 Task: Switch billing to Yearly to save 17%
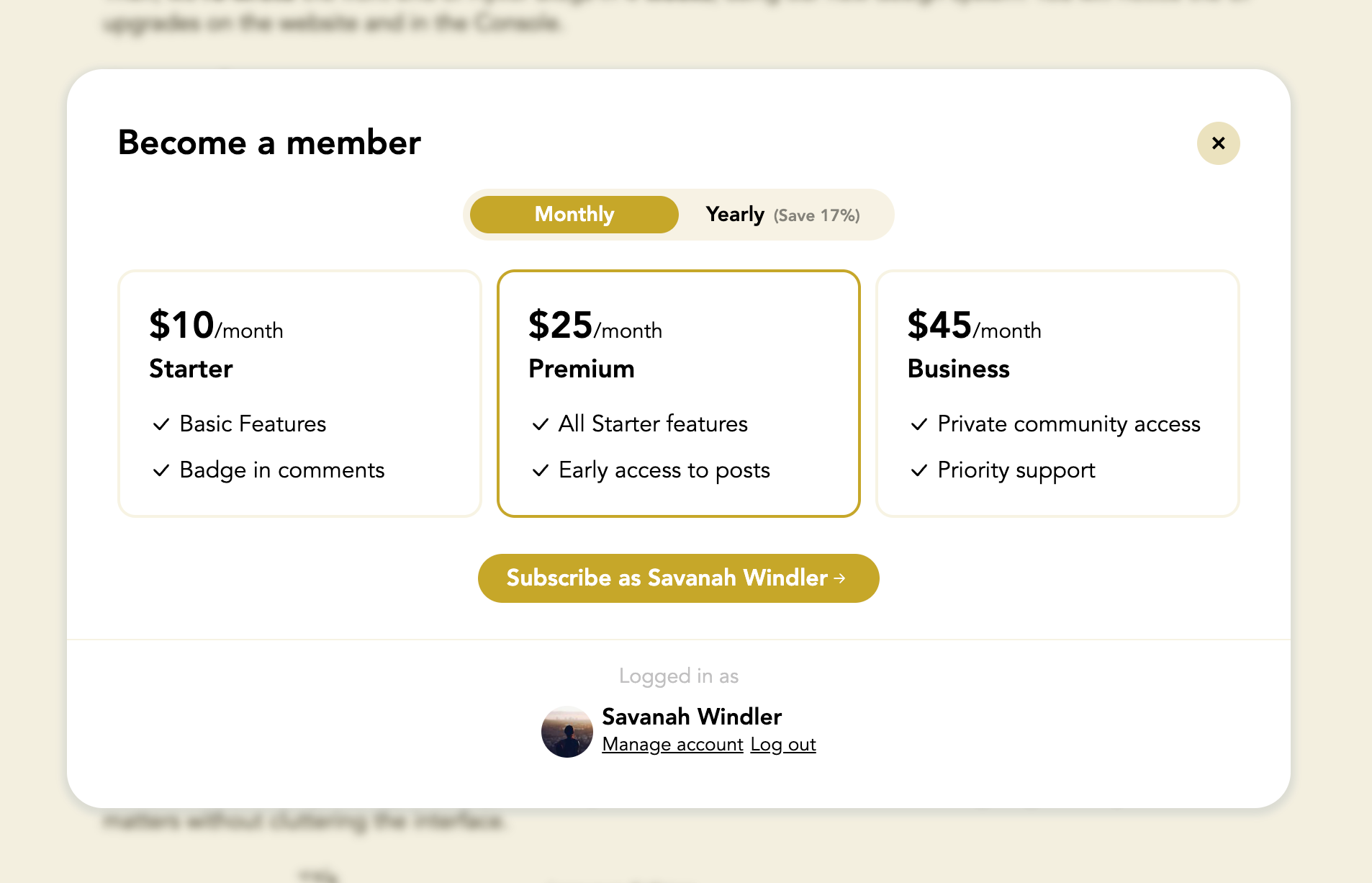tap(734, 214)
